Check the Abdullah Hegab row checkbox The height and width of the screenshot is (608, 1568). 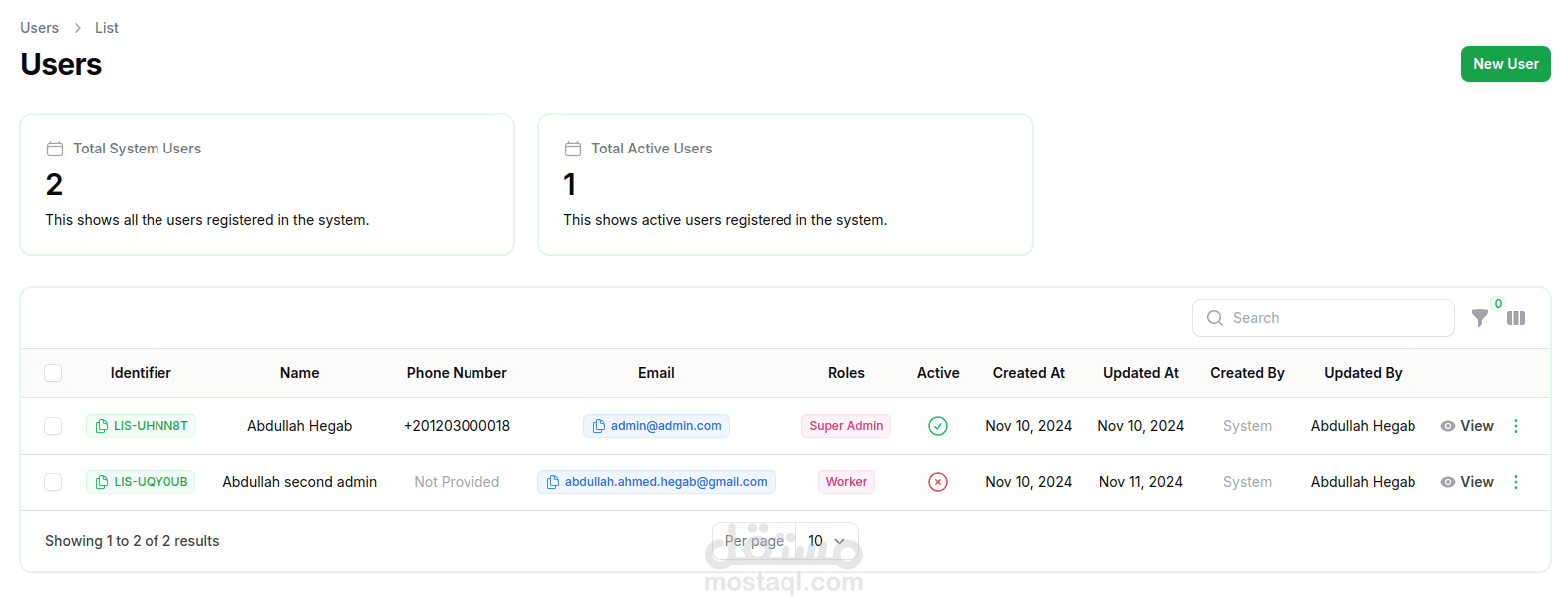point(53,426)
